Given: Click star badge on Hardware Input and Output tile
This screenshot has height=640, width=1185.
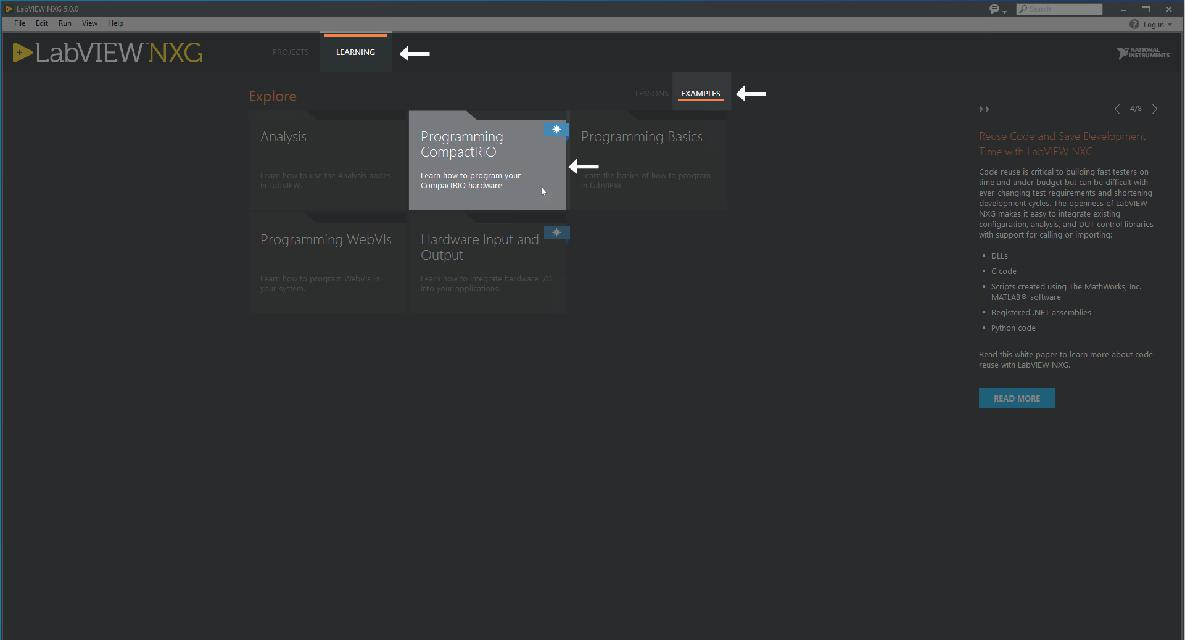Looking at the screenshot, I should tap(556, 232).
